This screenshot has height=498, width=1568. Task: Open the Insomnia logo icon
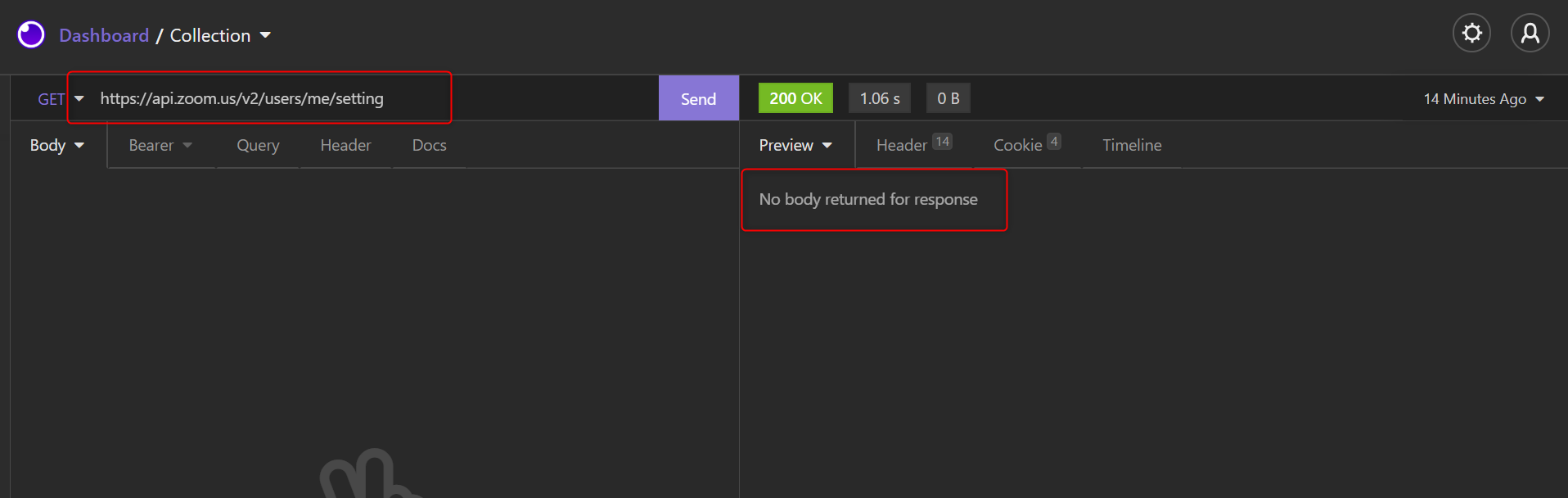31,34
